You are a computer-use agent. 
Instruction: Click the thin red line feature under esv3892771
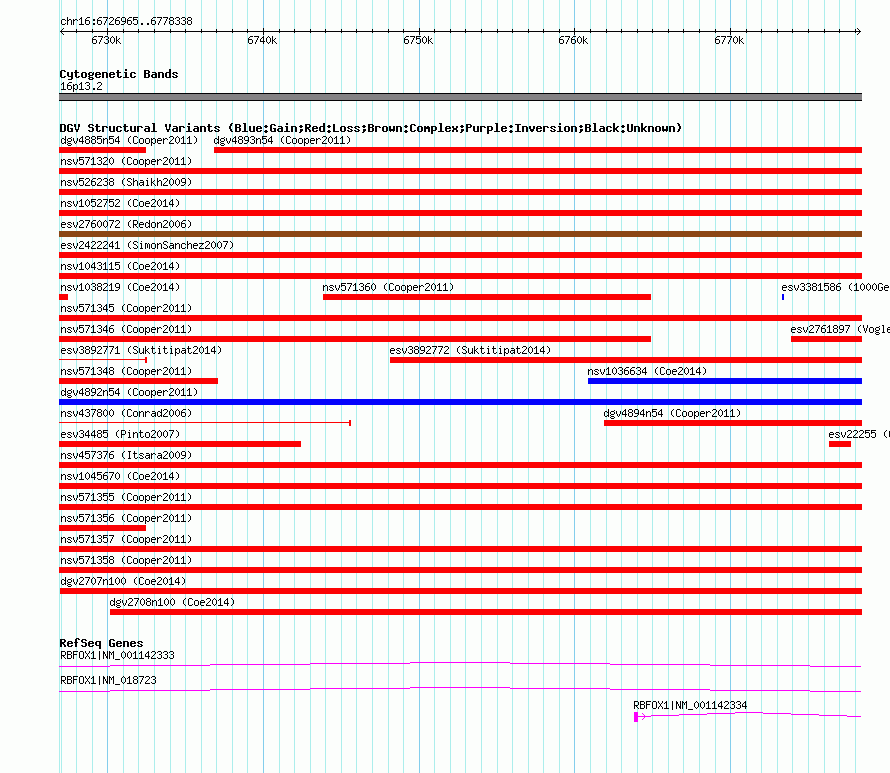[x=103, y=360]
